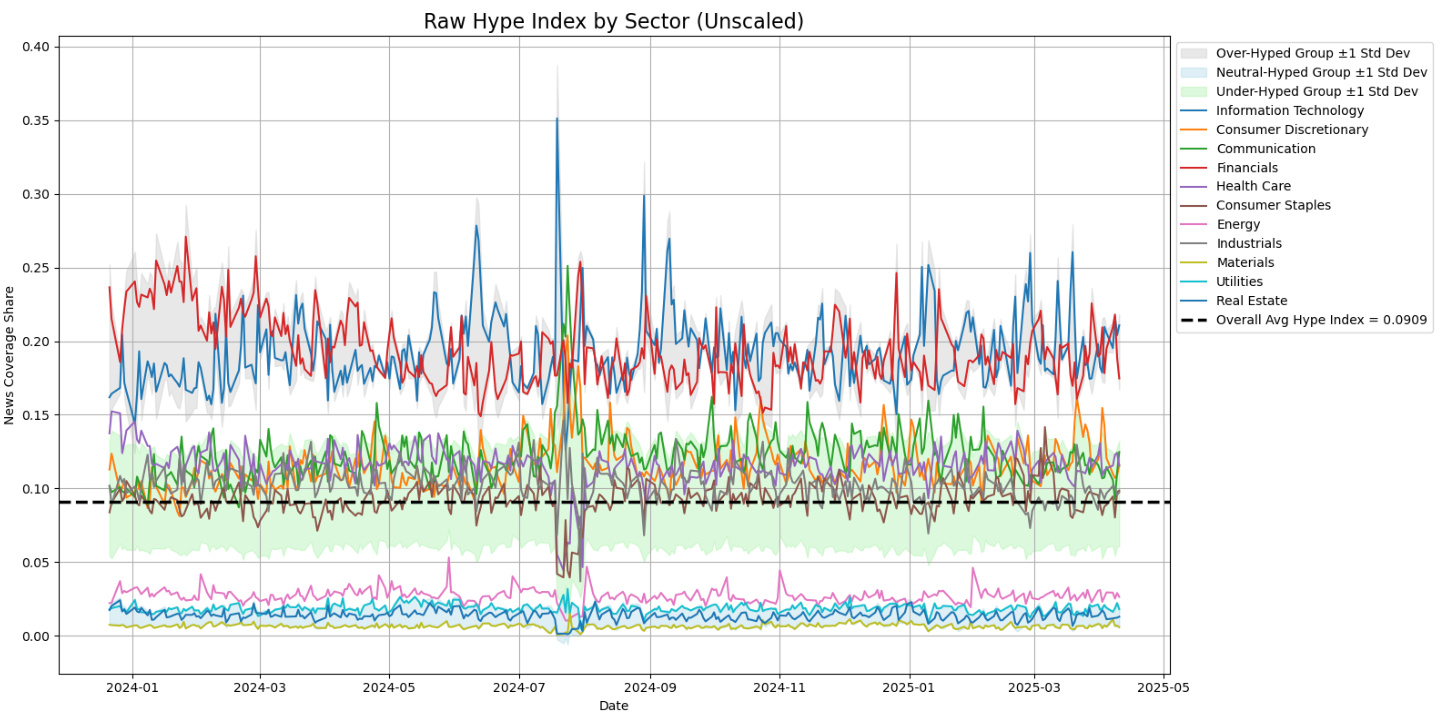Click the Materials olive legend line marker

point(1195,263)
